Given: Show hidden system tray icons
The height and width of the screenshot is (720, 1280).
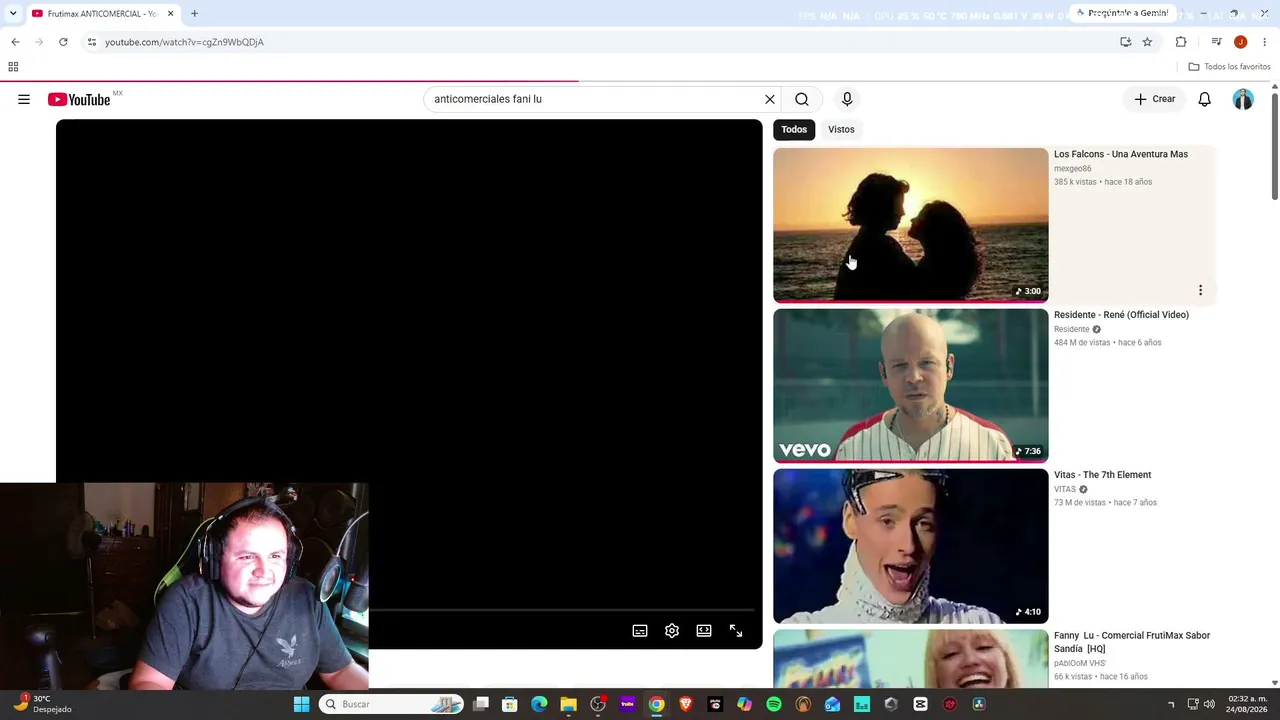Looking at the screenshot, I should click(1171, 704).
